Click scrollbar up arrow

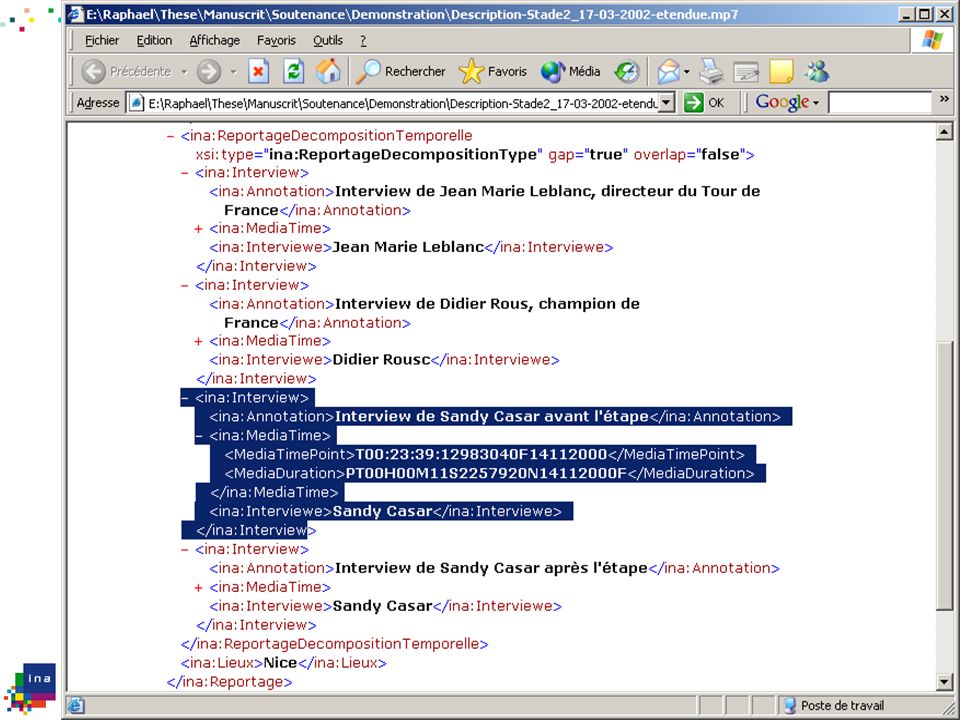(x=944, y=132)
